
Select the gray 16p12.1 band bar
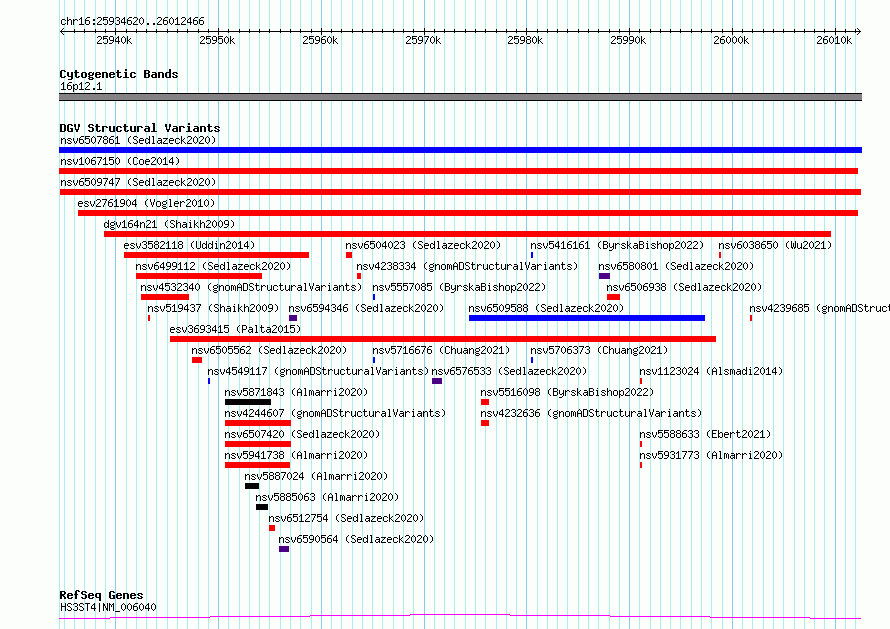click(x=460, y=97)
